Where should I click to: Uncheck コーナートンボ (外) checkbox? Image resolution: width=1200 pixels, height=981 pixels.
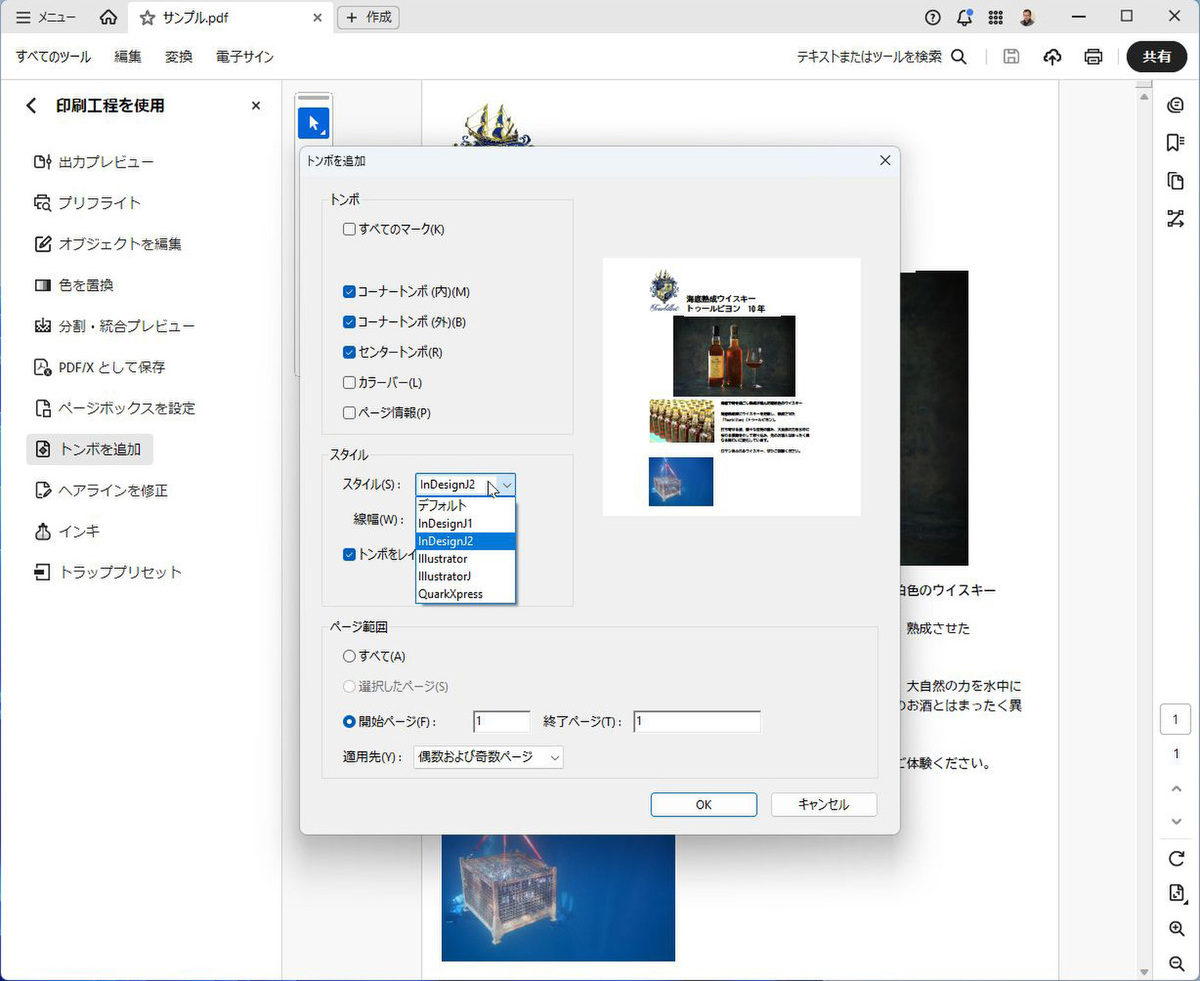pos(349,322)
